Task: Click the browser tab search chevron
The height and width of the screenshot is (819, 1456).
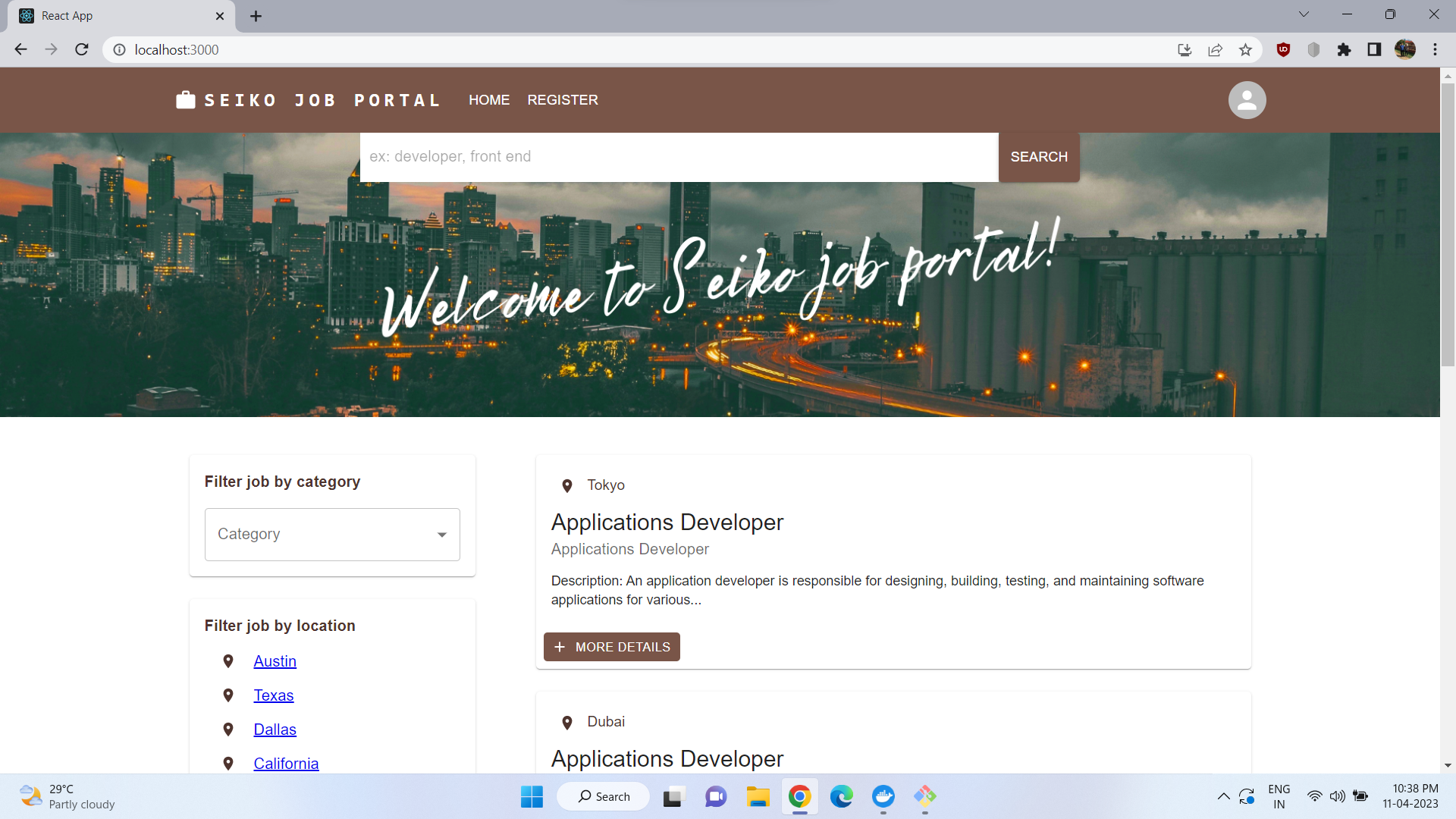Action: [x=1304, y=14]
